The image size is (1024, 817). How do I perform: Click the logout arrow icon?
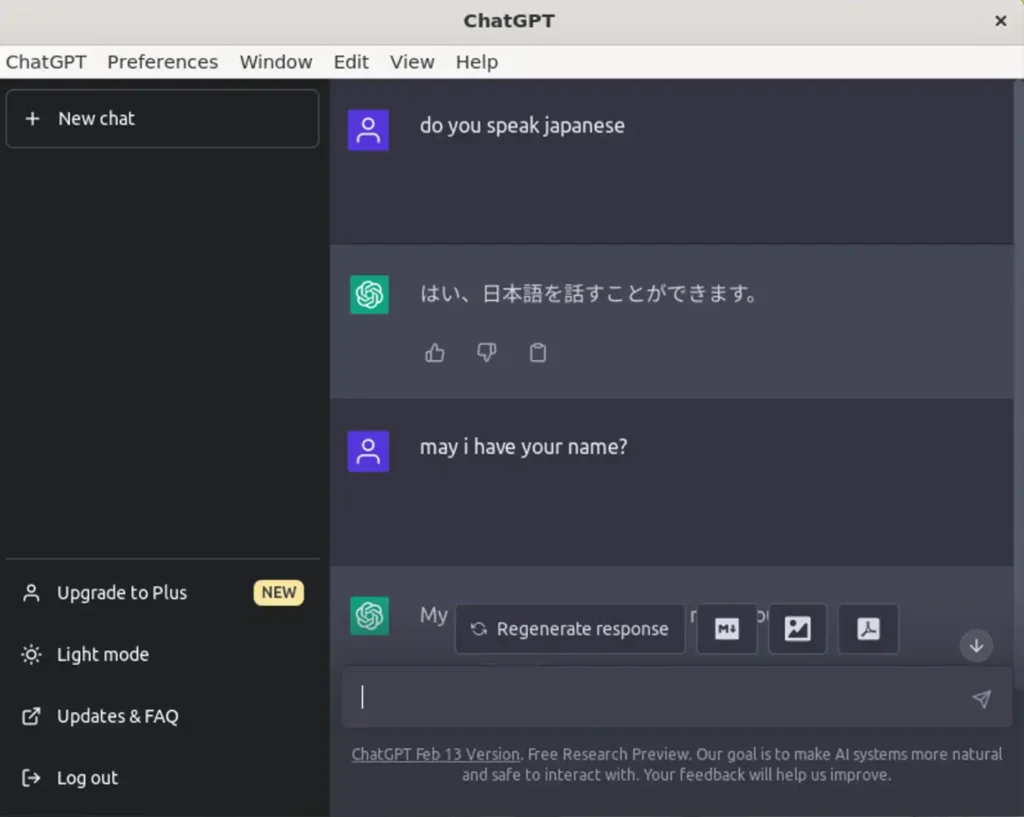click(x=31, y=778)
